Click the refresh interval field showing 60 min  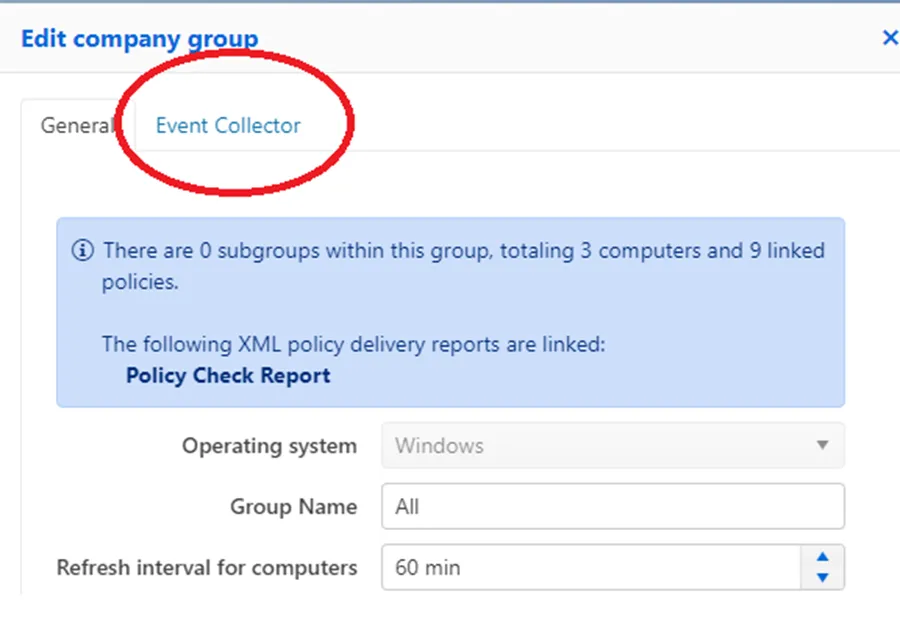591,567
